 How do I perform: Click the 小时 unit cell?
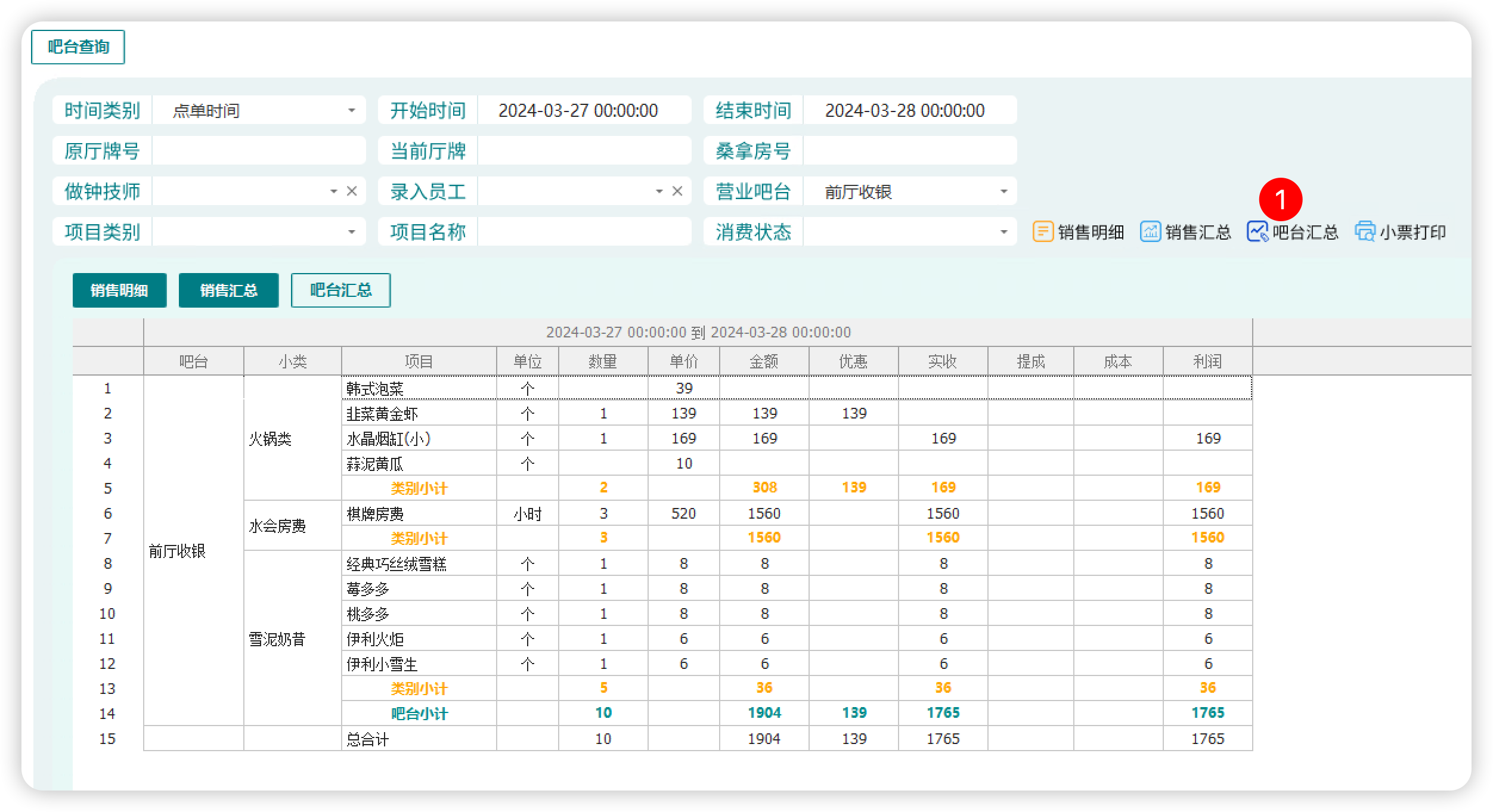528,513
